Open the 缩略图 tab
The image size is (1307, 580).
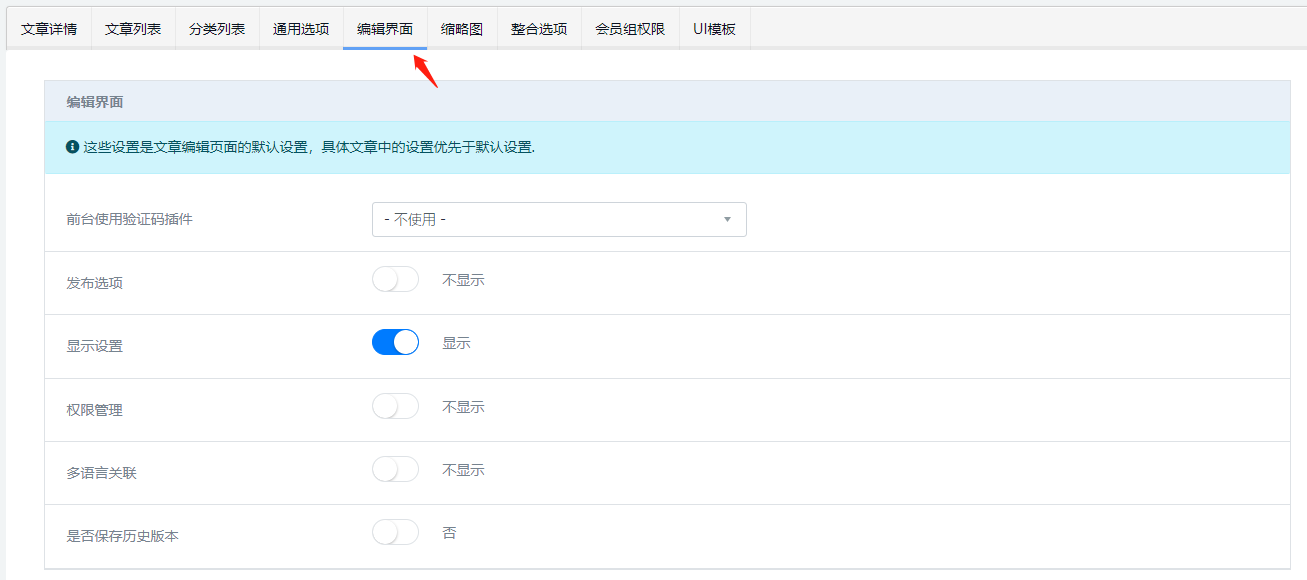[462, 29]
